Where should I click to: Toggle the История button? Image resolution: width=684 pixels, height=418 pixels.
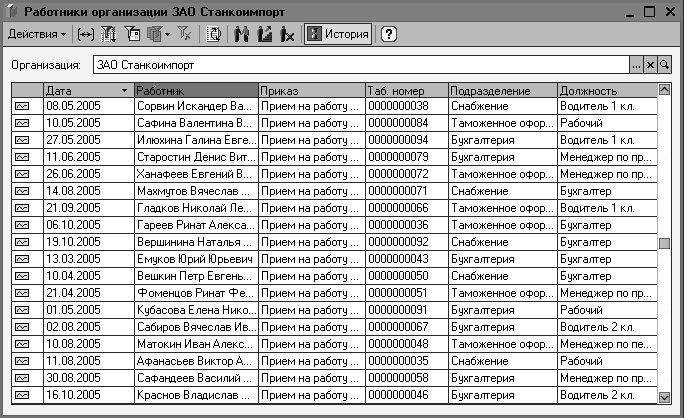pyautogui.click(x=338, y=34)
